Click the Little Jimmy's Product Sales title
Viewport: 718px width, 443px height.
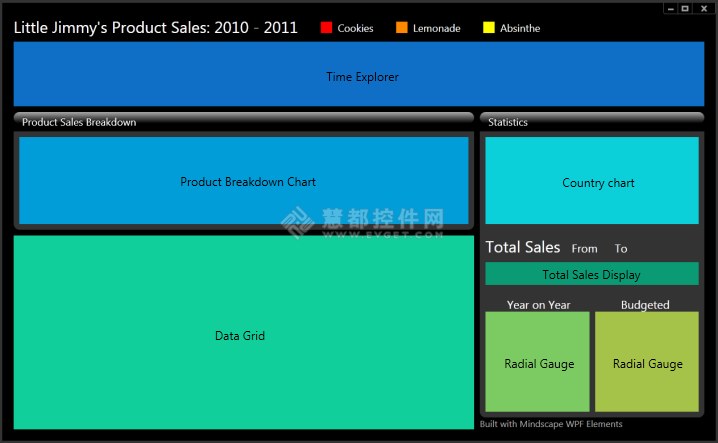click(155, 27)
